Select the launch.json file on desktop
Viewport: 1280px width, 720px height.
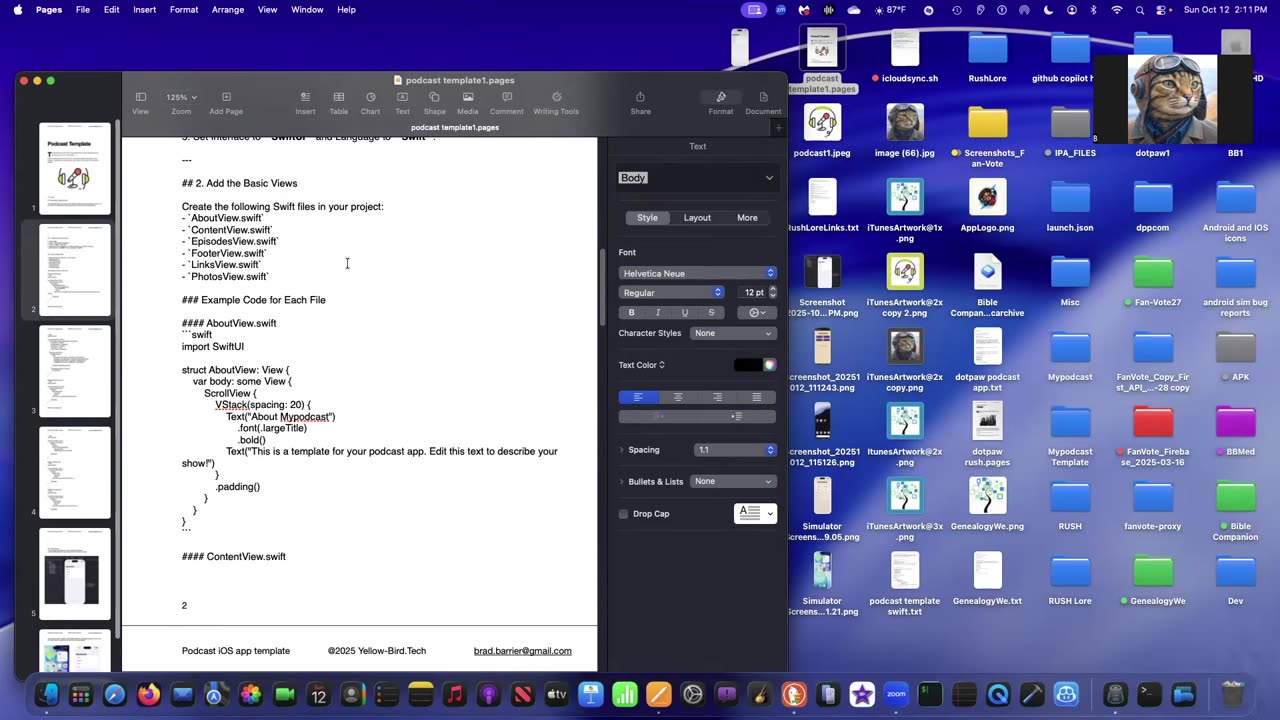[1070, 206]
